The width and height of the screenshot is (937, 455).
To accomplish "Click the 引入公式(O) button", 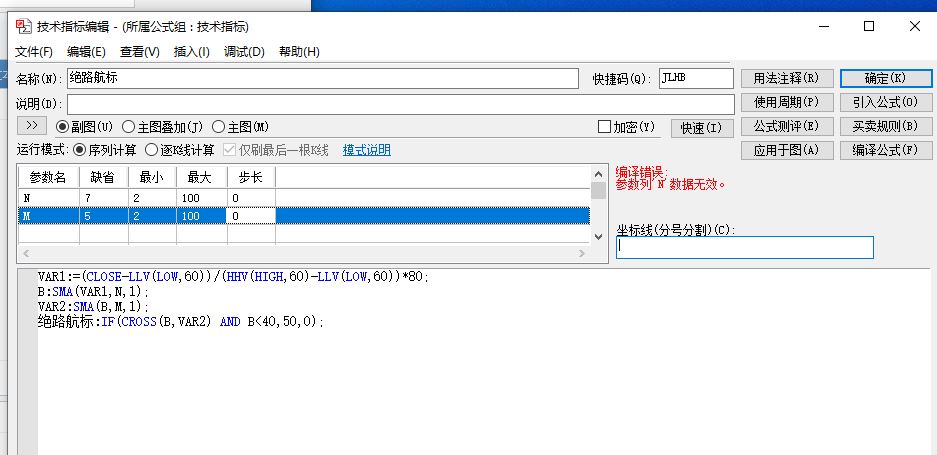I will click(886, 102).
